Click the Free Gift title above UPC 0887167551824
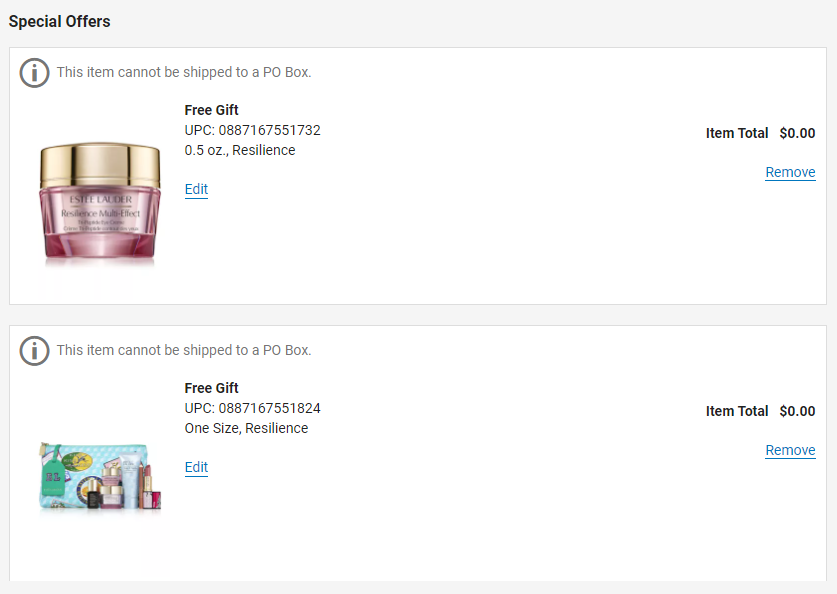This screenshot has width=837, height=594. [211, 388]
